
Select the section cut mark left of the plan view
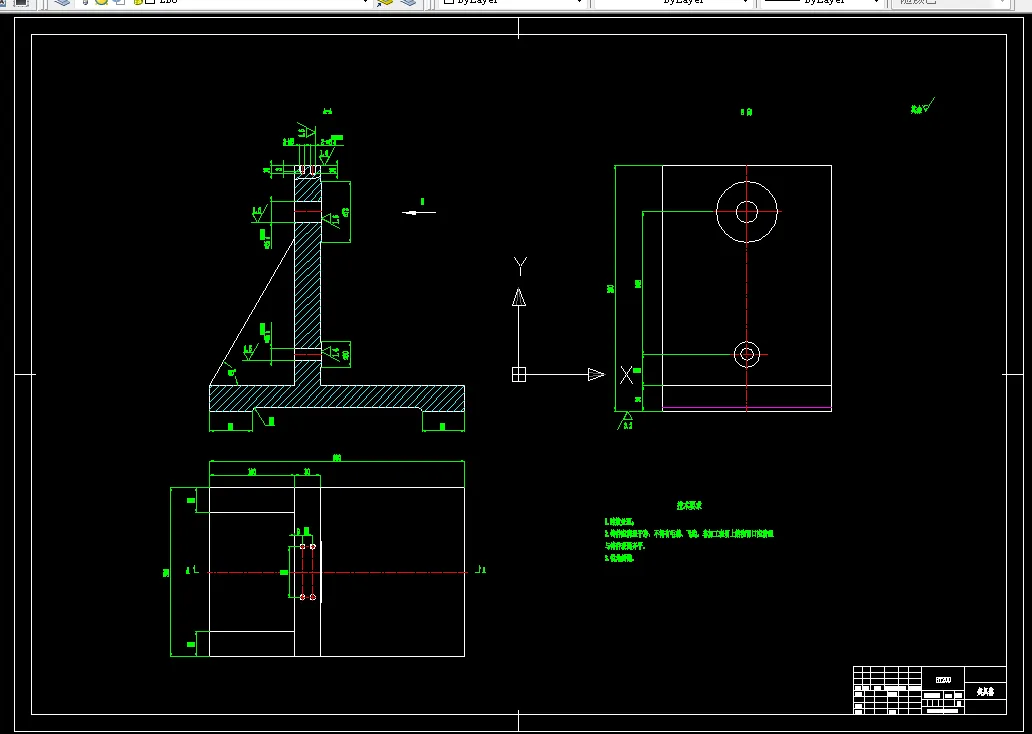tap(192, 570)
